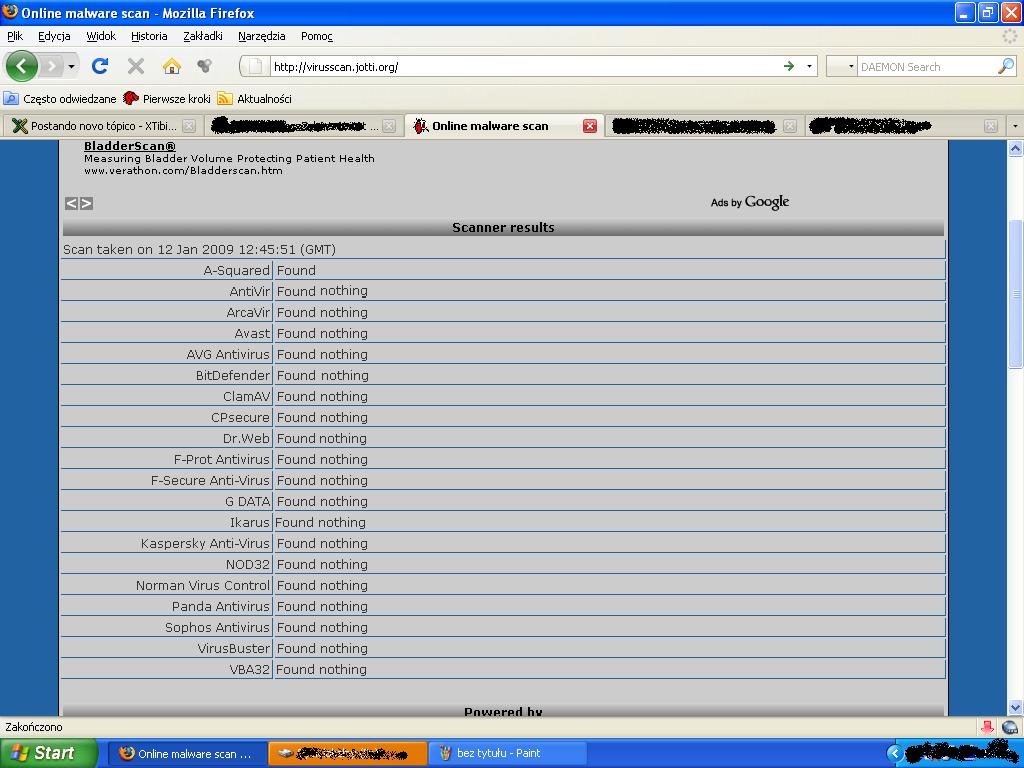Screen dimensions: 1024x768
Task: Open the Edycja menu
Action: click(x=54, y=36)
